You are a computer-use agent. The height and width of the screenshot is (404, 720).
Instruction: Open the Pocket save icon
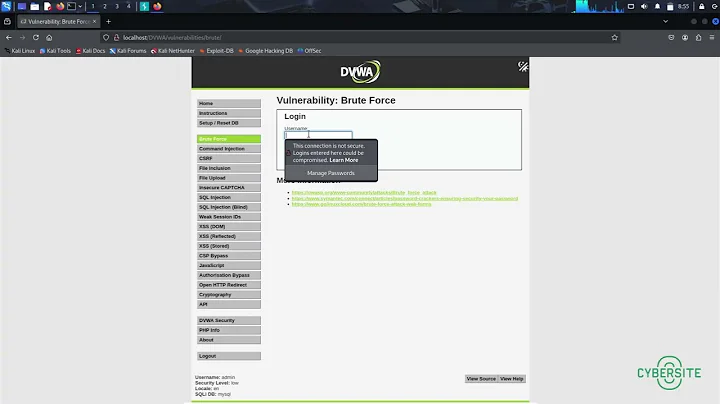pos(671,38)
